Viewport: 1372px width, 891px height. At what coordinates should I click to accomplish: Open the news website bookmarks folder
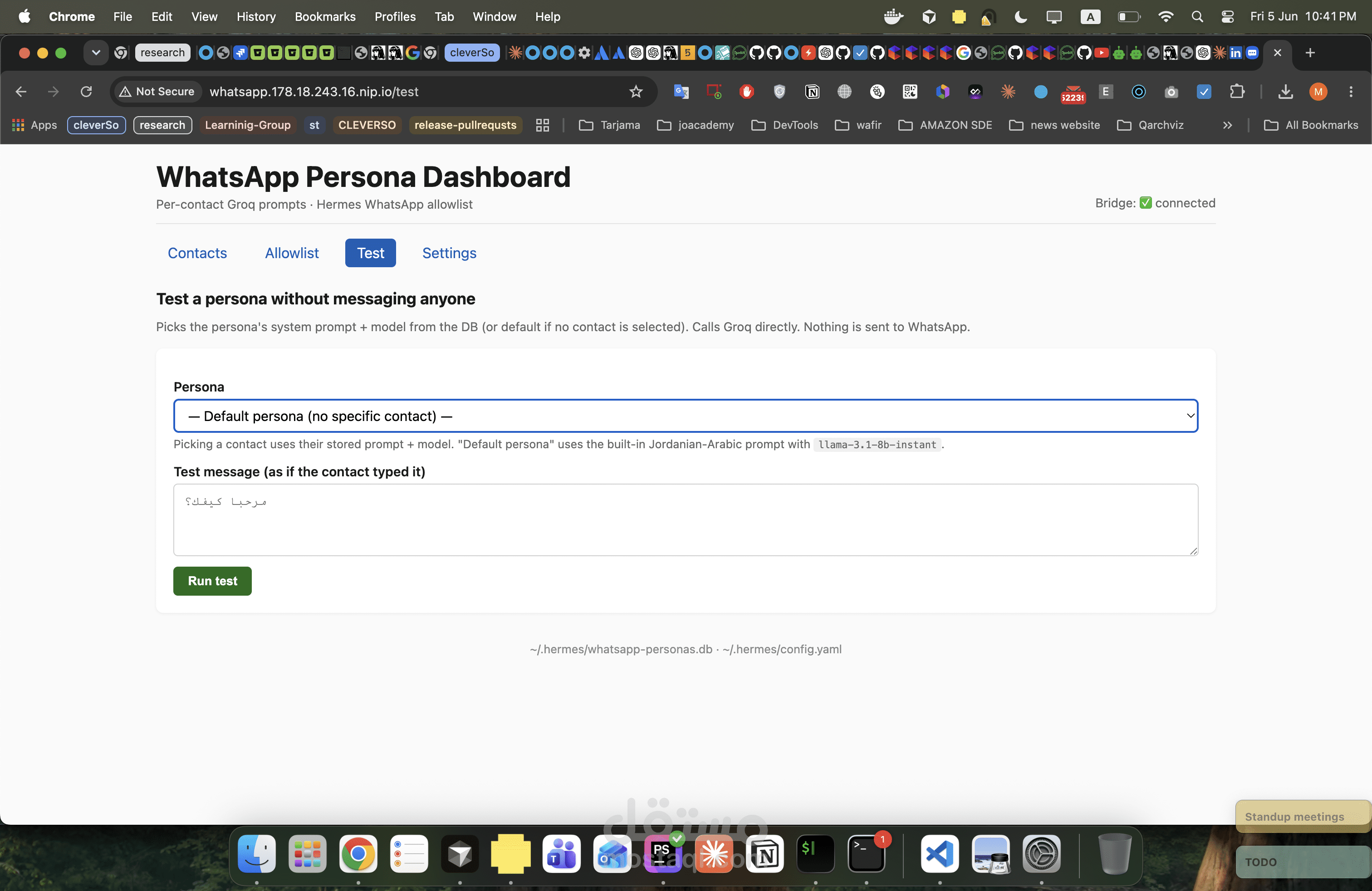pos(1054,125)
